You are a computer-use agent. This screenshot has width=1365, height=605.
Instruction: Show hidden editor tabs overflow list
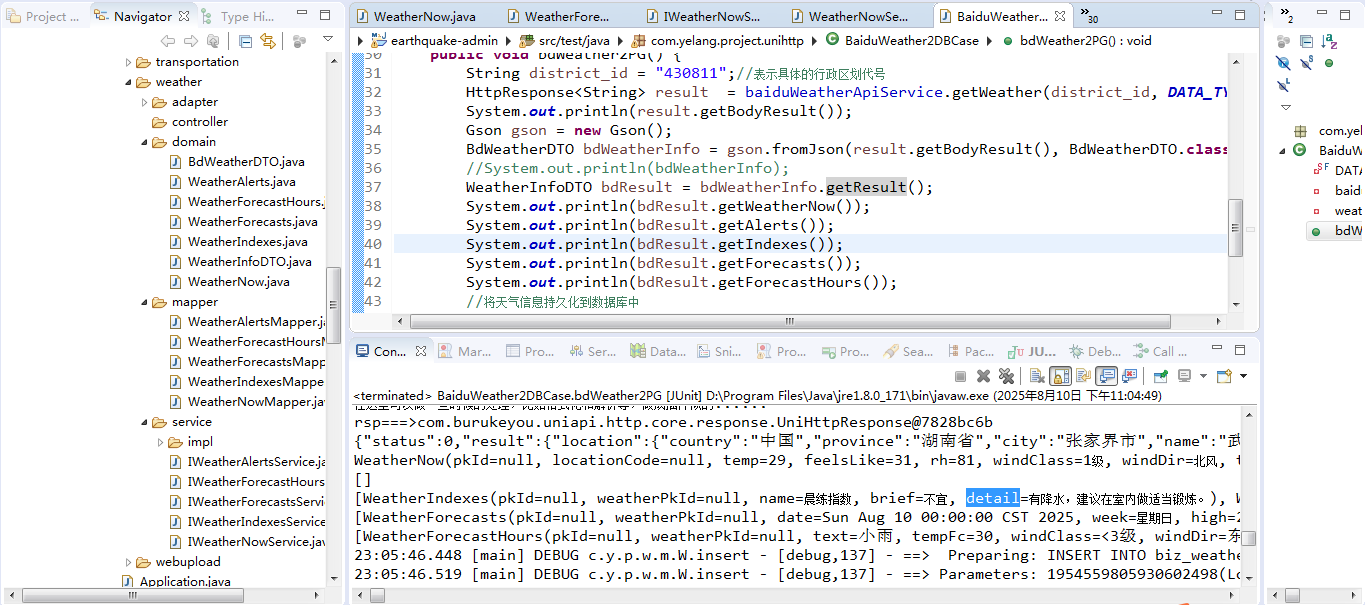(x=1088, y=17)
